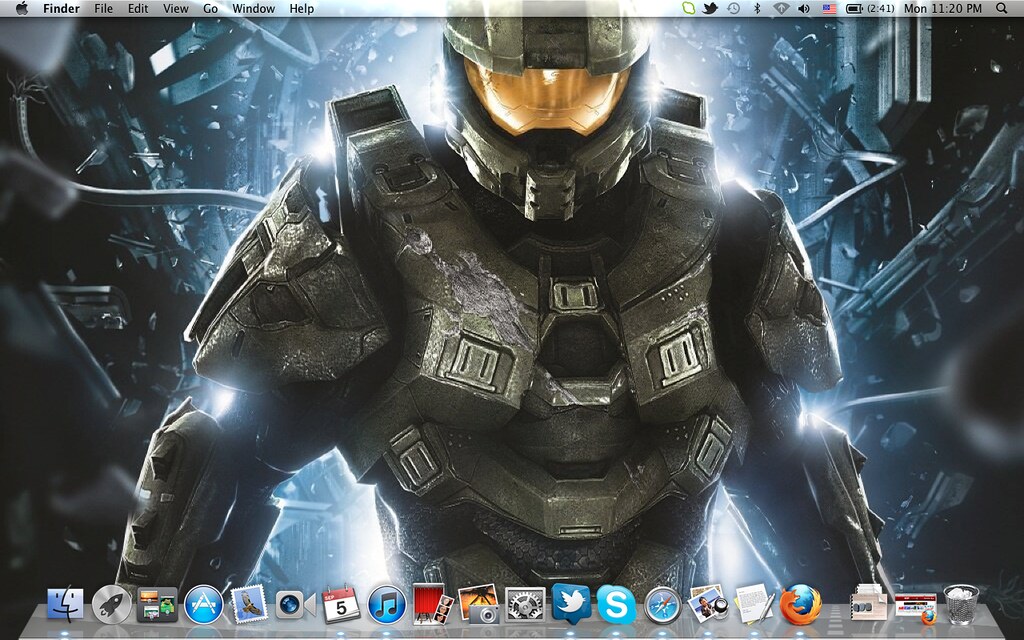Open Mail stamp icon in dock
Screen dimensions: 1024x640
[x=249, y=604]
